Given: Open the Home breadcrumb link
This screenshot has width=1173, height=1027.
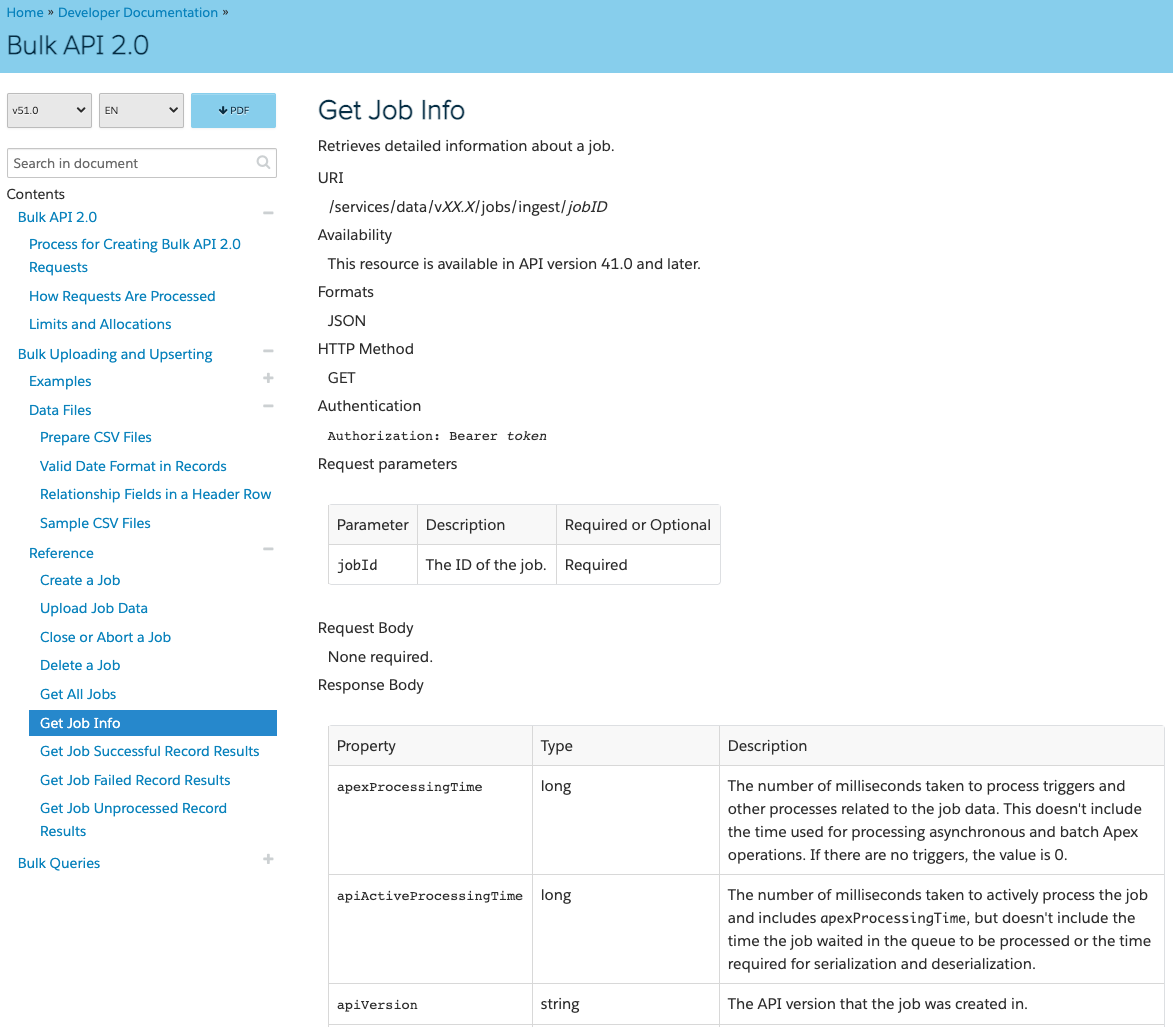Looking at the screenshot, I should [23, 12].
